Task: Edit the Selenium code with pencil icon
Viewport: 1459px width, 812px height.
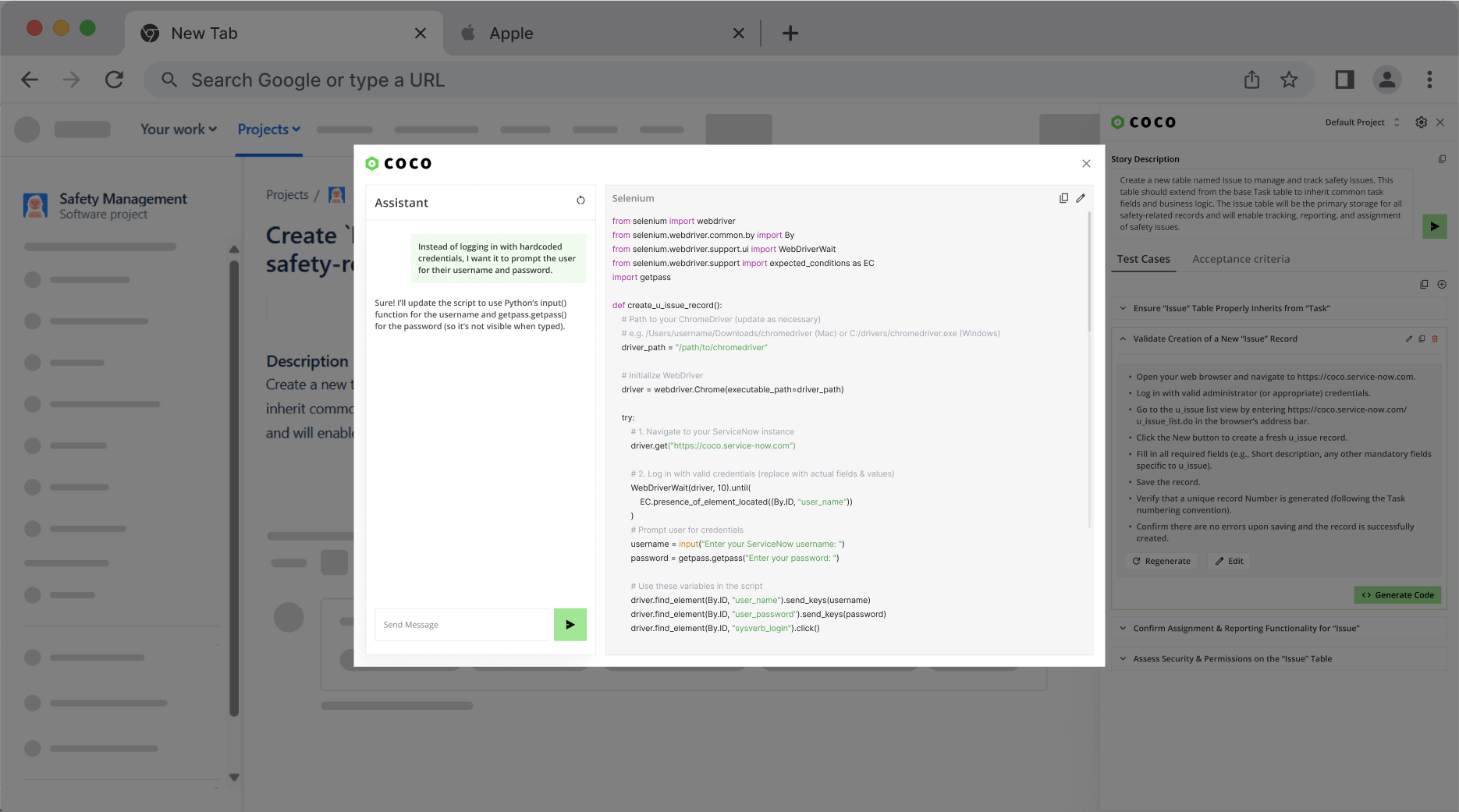Action: pos(1081,198)
